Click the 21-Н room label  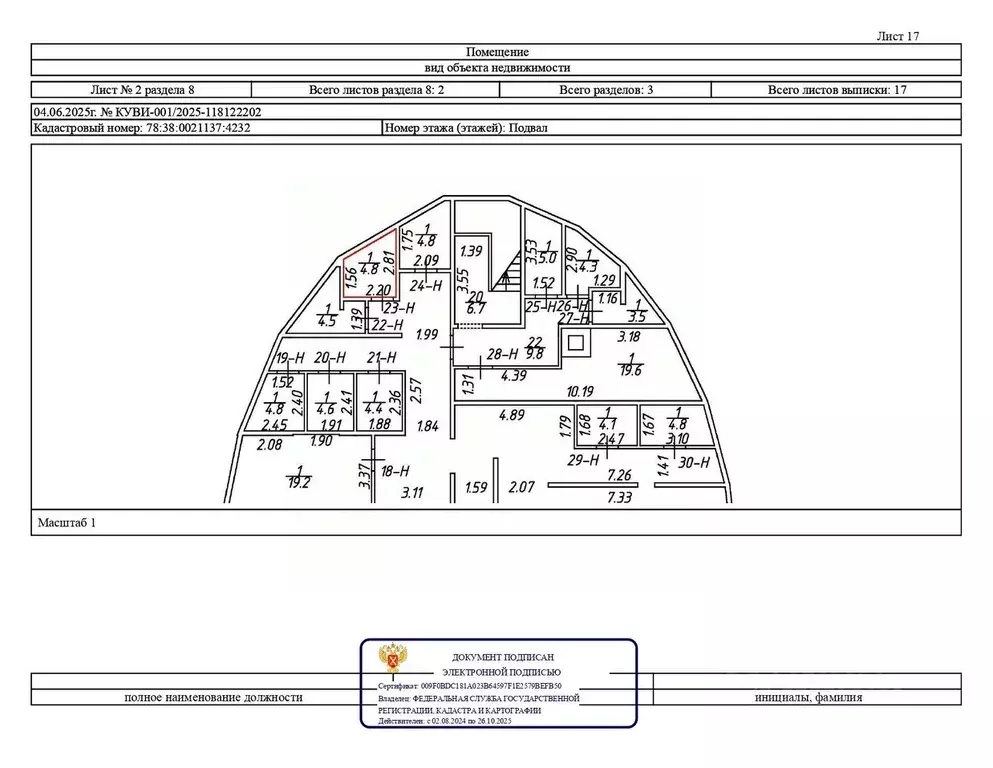(x=382, y=357)
